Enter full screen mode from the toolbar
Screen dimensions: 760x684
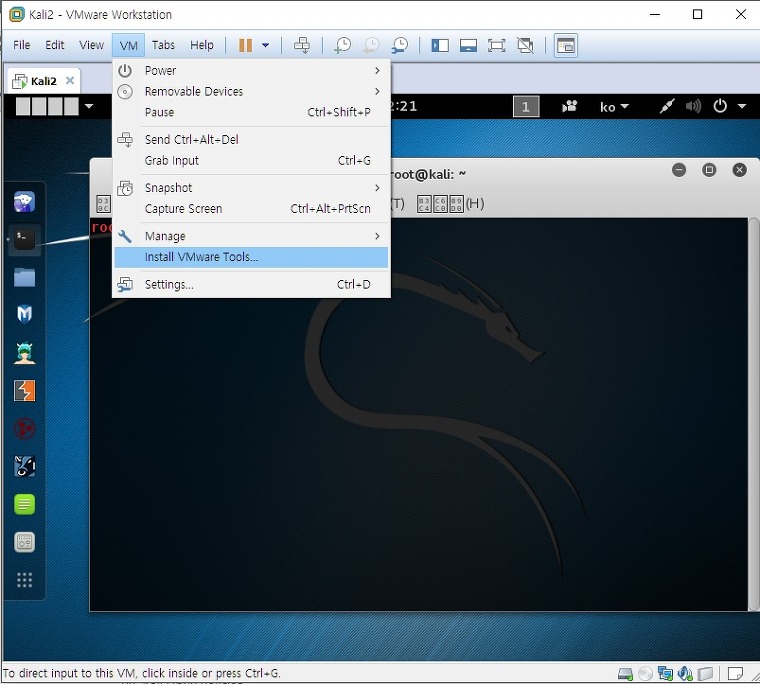point(496,46)
